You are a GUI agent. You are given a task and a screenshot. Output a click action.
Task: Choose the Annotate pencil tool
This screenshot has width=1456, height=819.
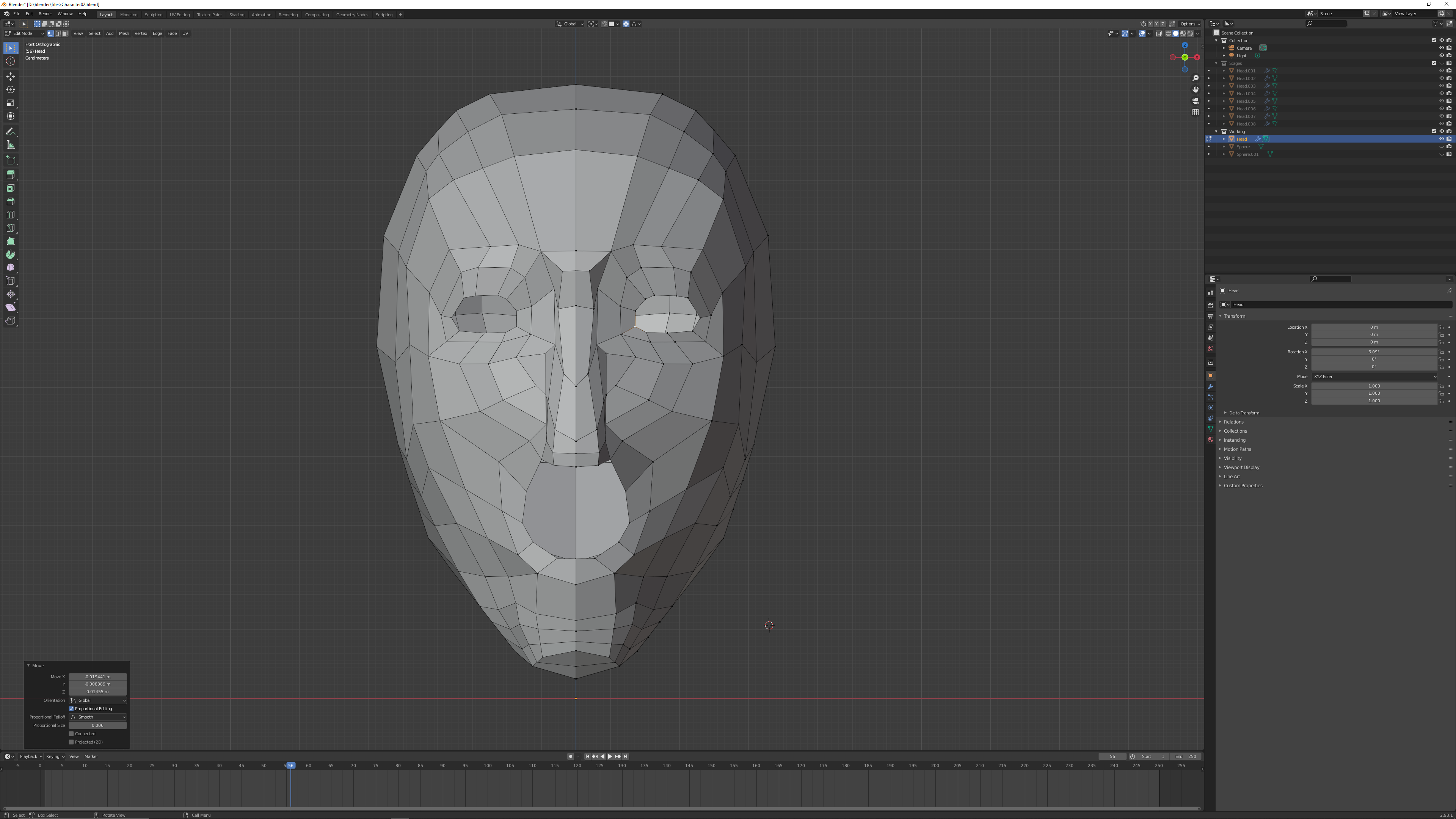(x=11, y=132)
